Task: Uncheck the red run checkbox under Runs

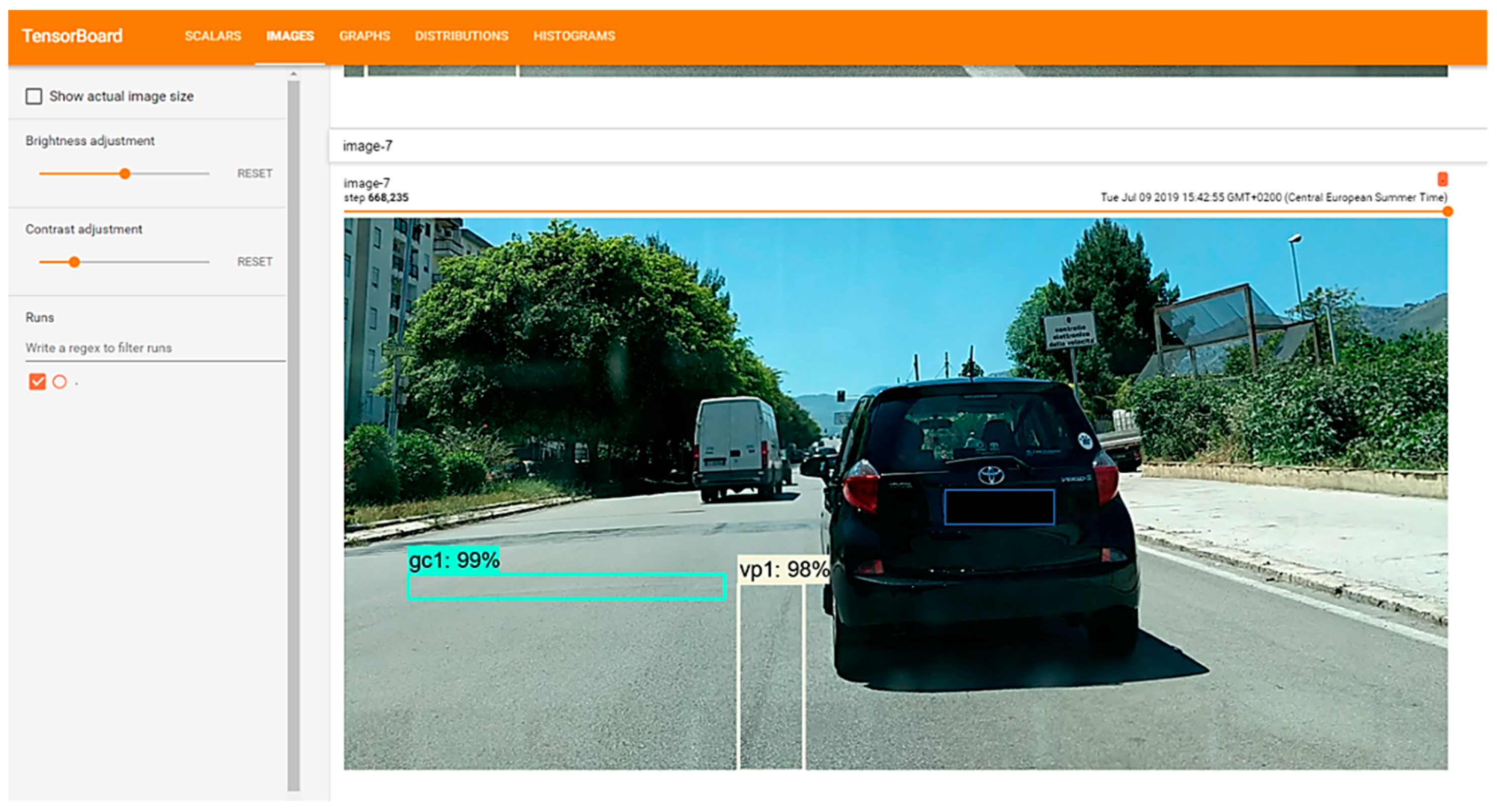Action: (37, 382)
